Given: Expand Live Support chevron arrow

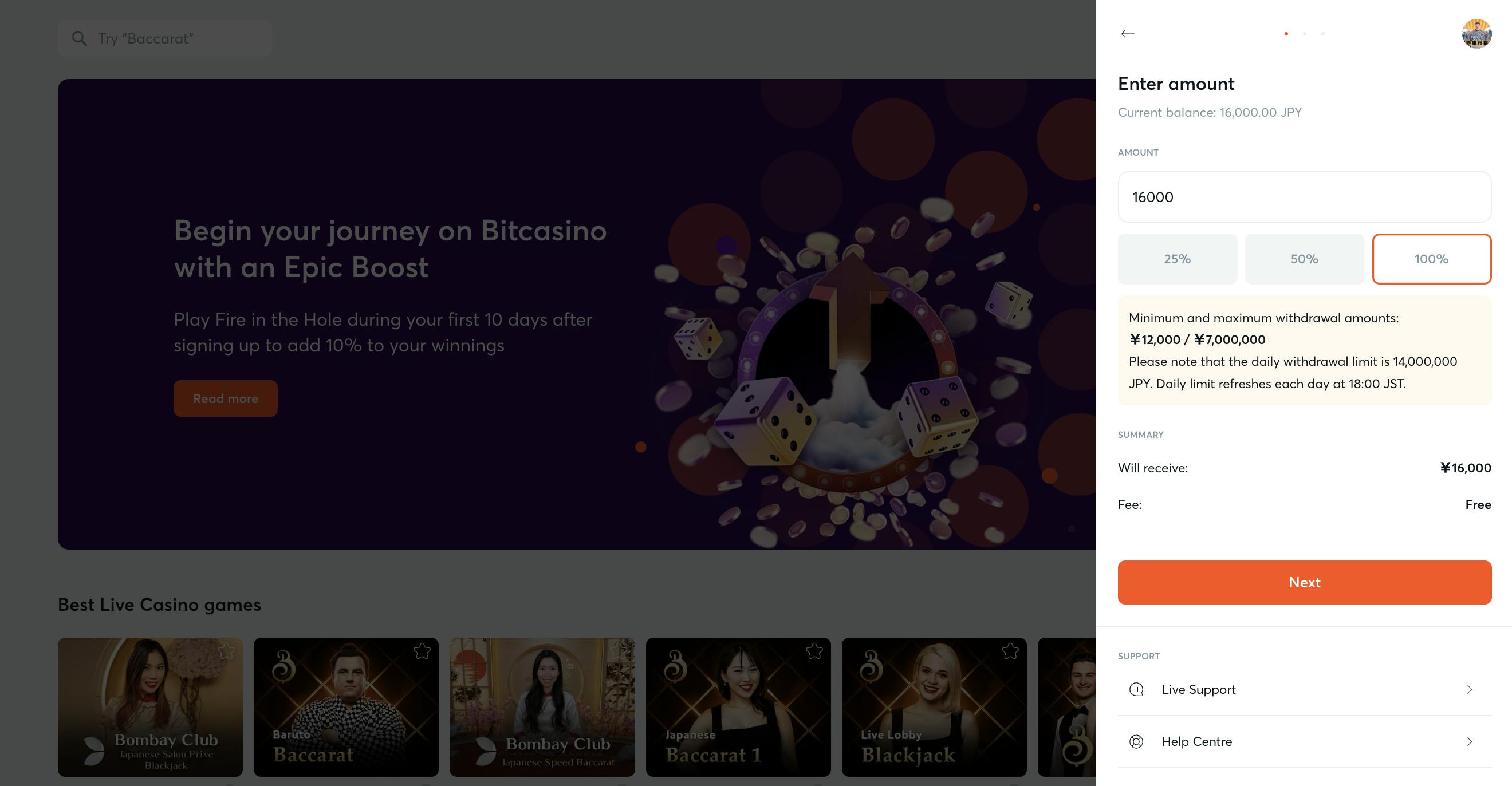Looking at the screenshot, I should click(1469, 689).
